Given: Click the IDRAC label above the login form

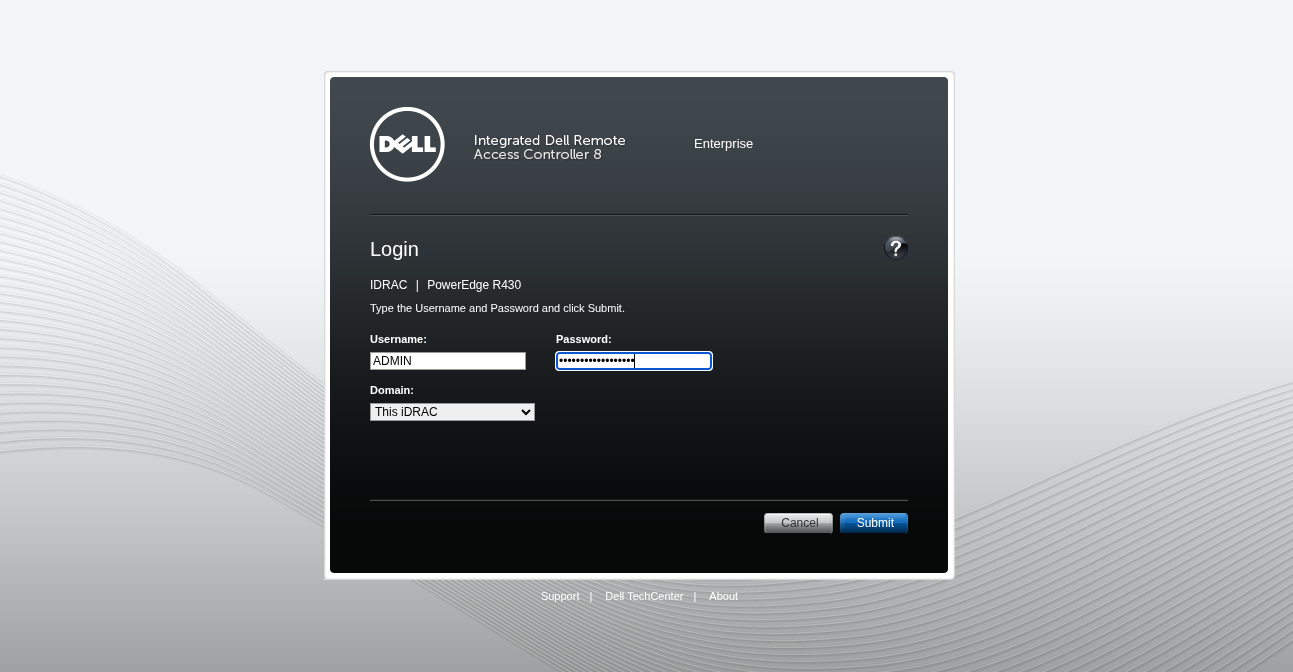Looking at the screenshot, I should point(388,284).
